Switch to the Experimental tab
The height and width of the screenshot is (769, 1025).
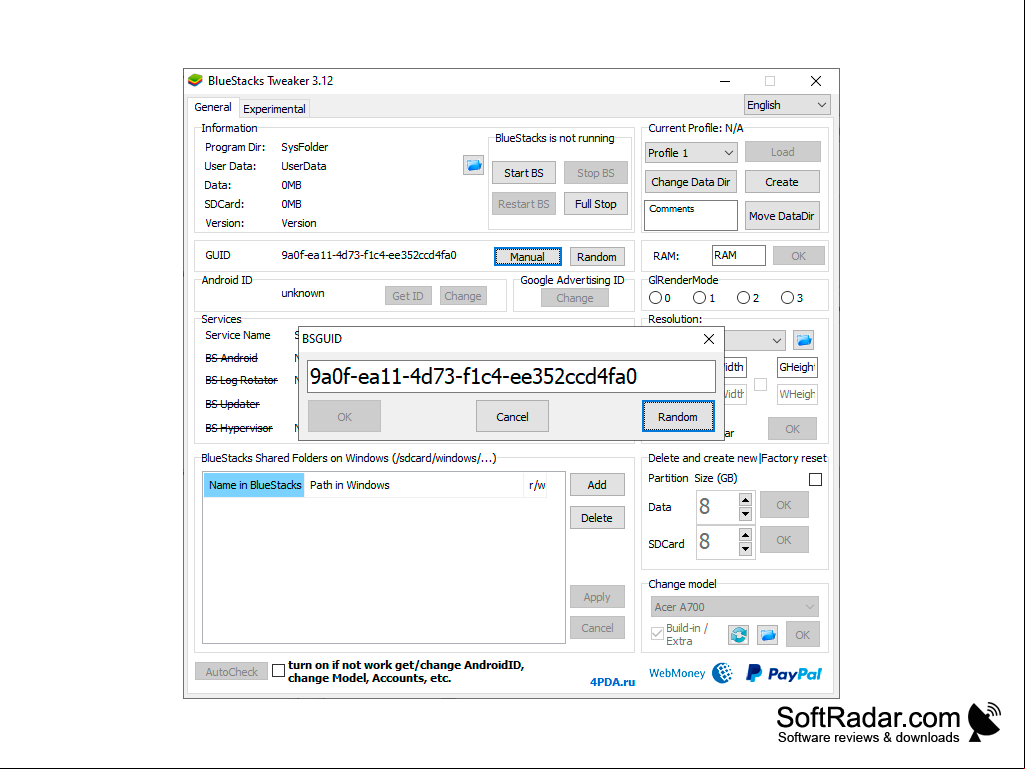pyautogui.click(x=274, y=109)
